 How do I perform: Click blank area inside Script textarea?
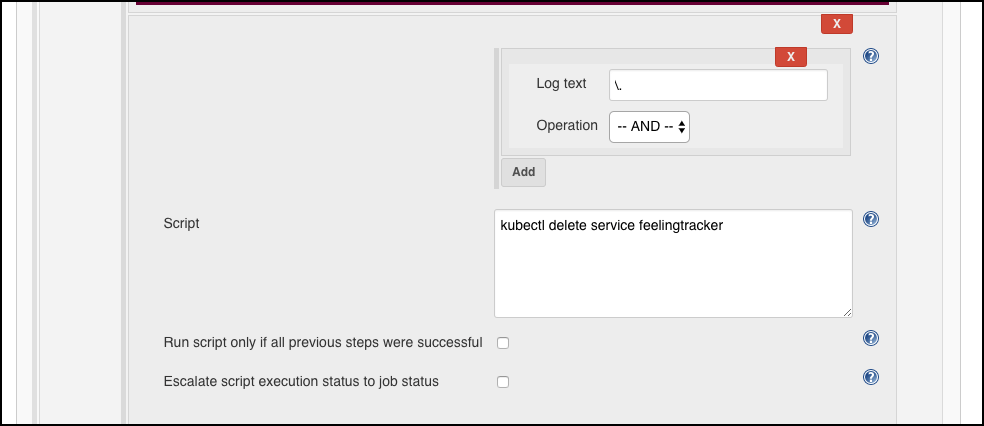[673, 276]
